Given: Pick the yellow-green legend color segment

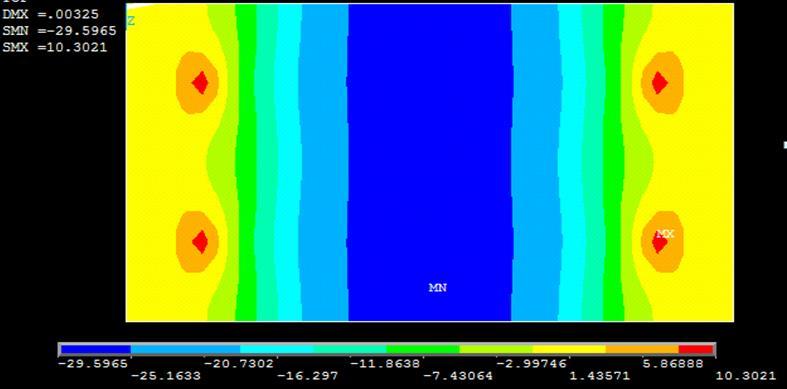Looking at the screenshot, I should (496, 349).
